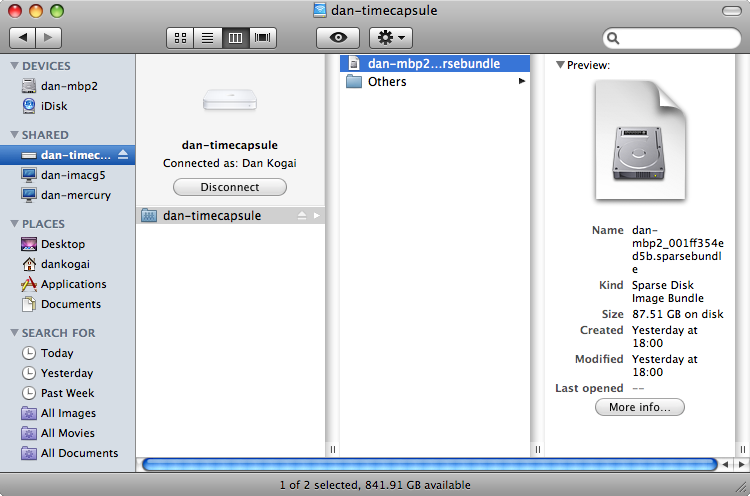
Task: Click the preview column resize handle
Action: (x=742, y=449)
